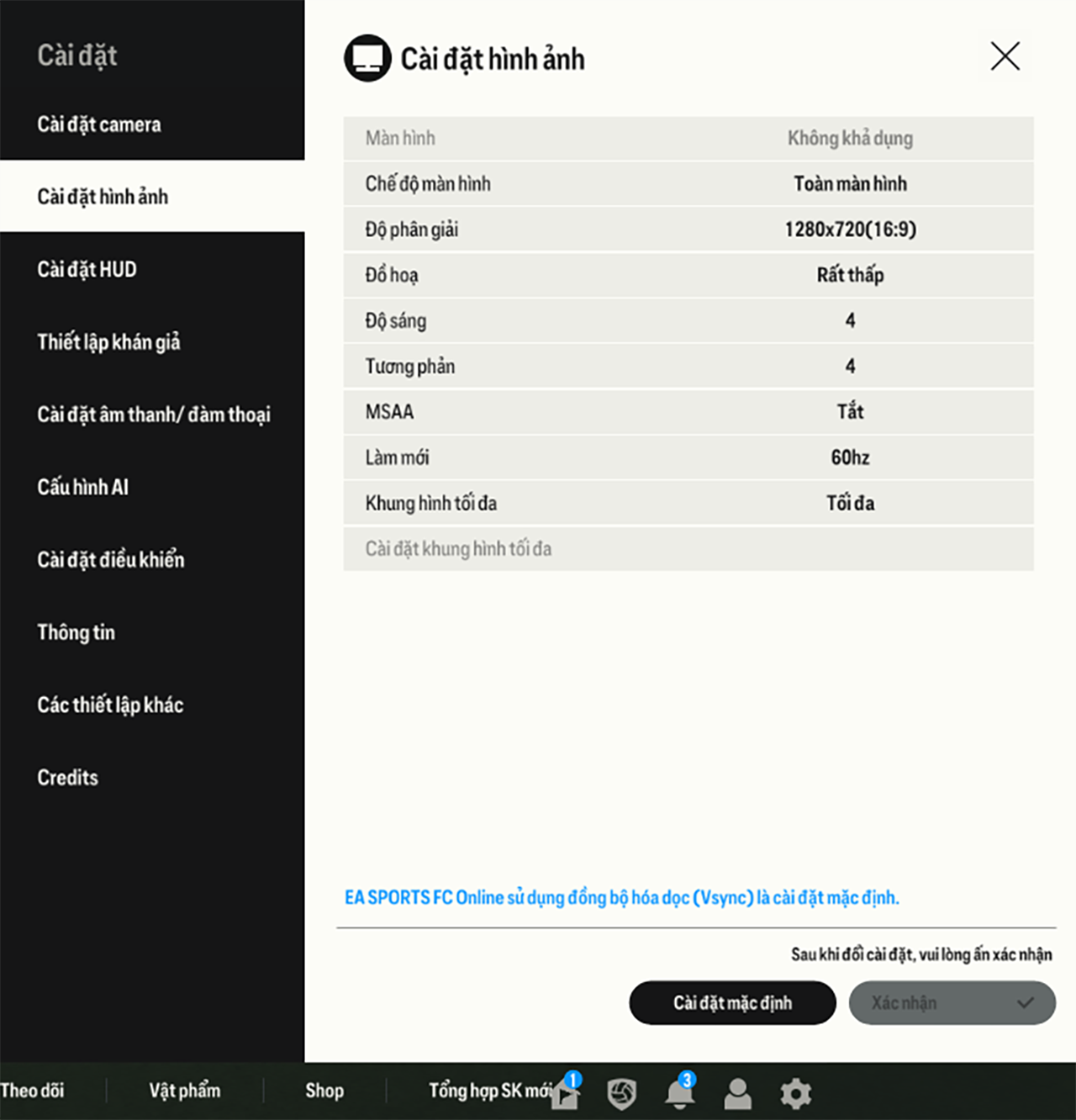Change the Chế độ màn hình value

pyautogui.click(x=850, y=183)
